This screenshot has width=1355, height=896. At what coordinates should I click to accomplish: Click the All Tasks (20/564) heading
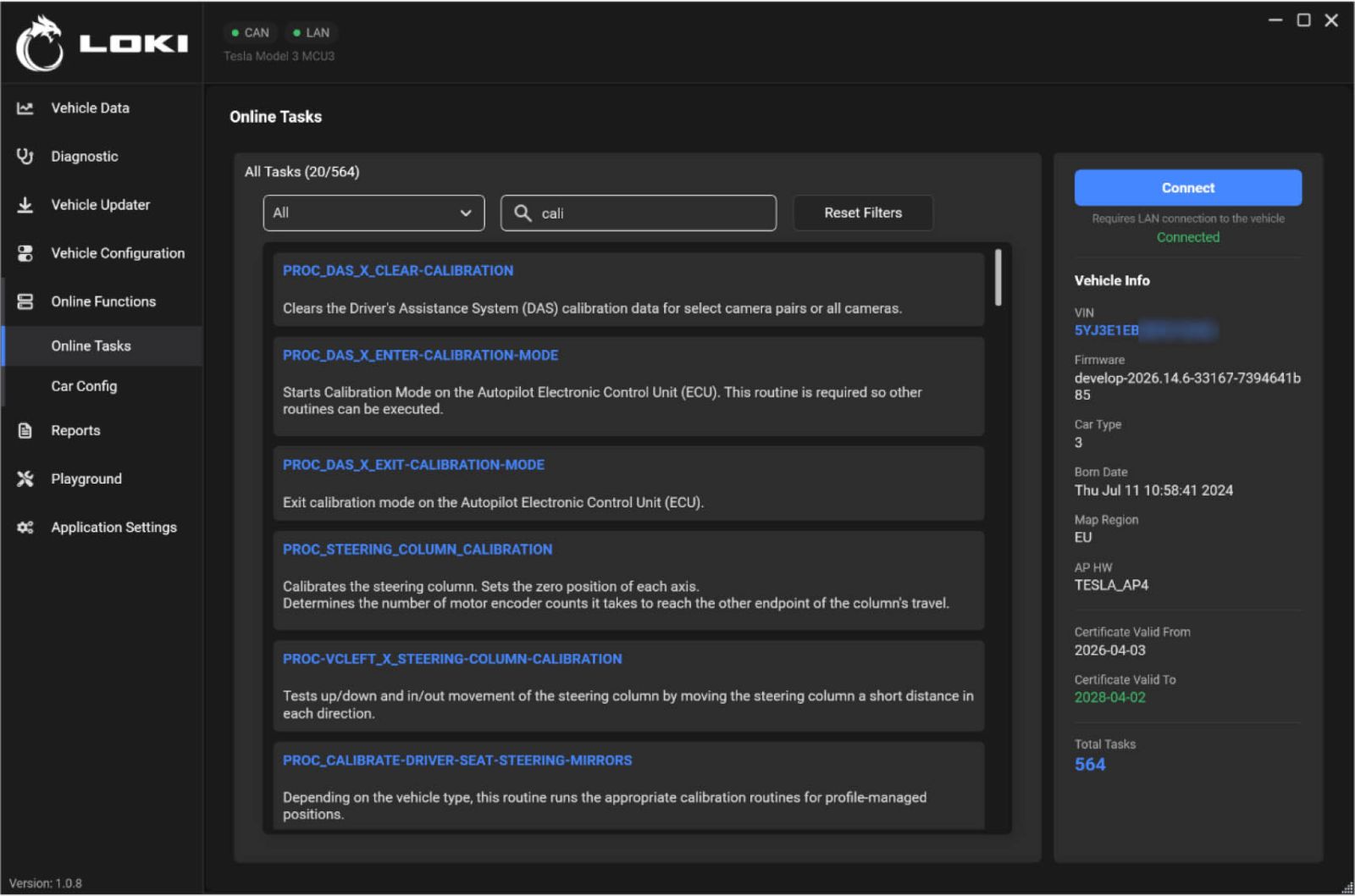[302, 172]
